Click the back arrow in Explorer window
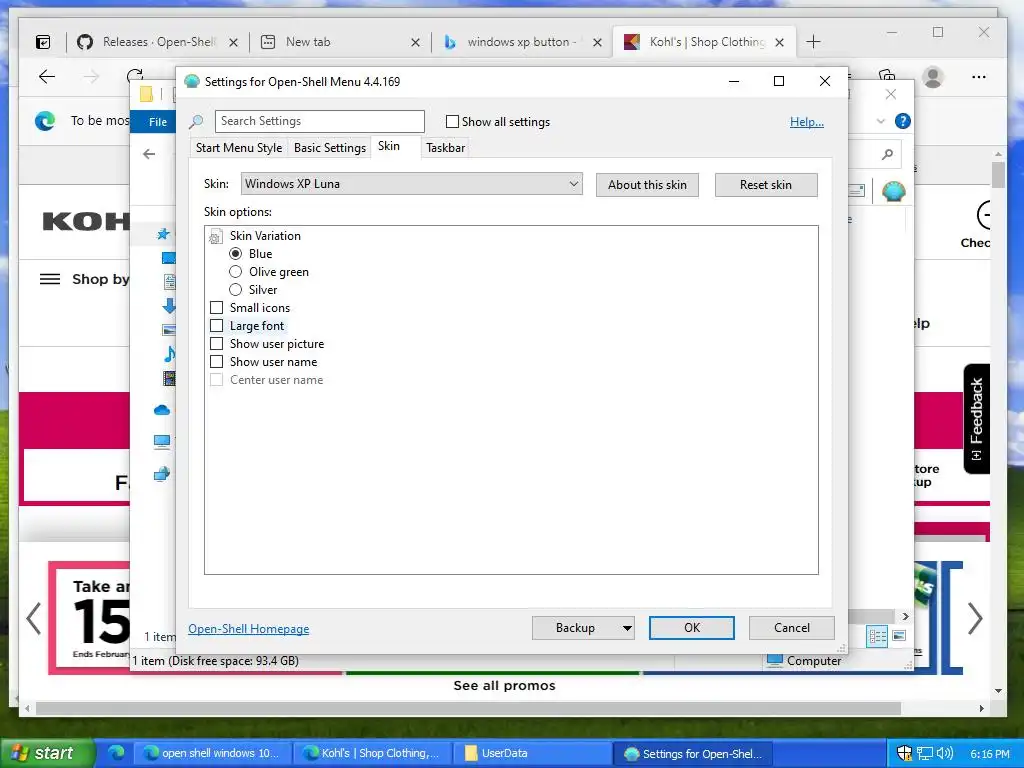 (x=149, y=154)
